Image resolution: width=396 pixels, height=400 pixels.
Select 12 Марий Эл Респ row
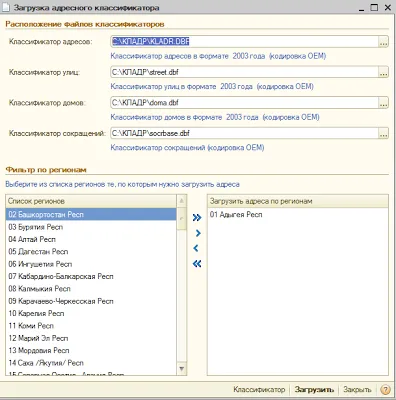click(x=91, y=338)
